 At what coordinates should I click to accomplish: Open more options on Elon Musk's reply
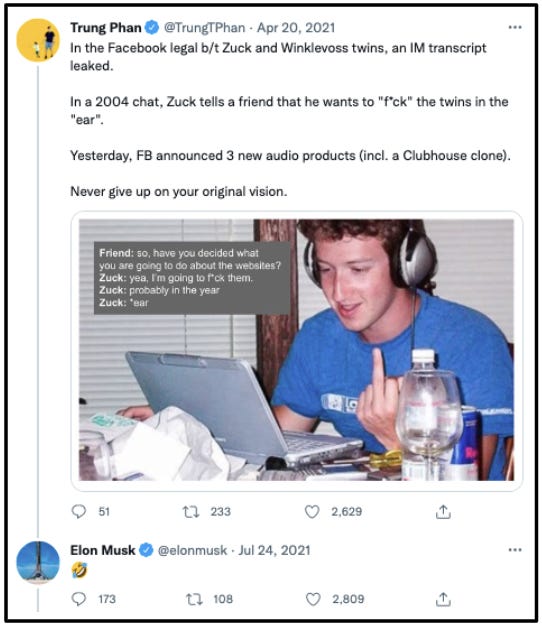click(x=515, y=550)
